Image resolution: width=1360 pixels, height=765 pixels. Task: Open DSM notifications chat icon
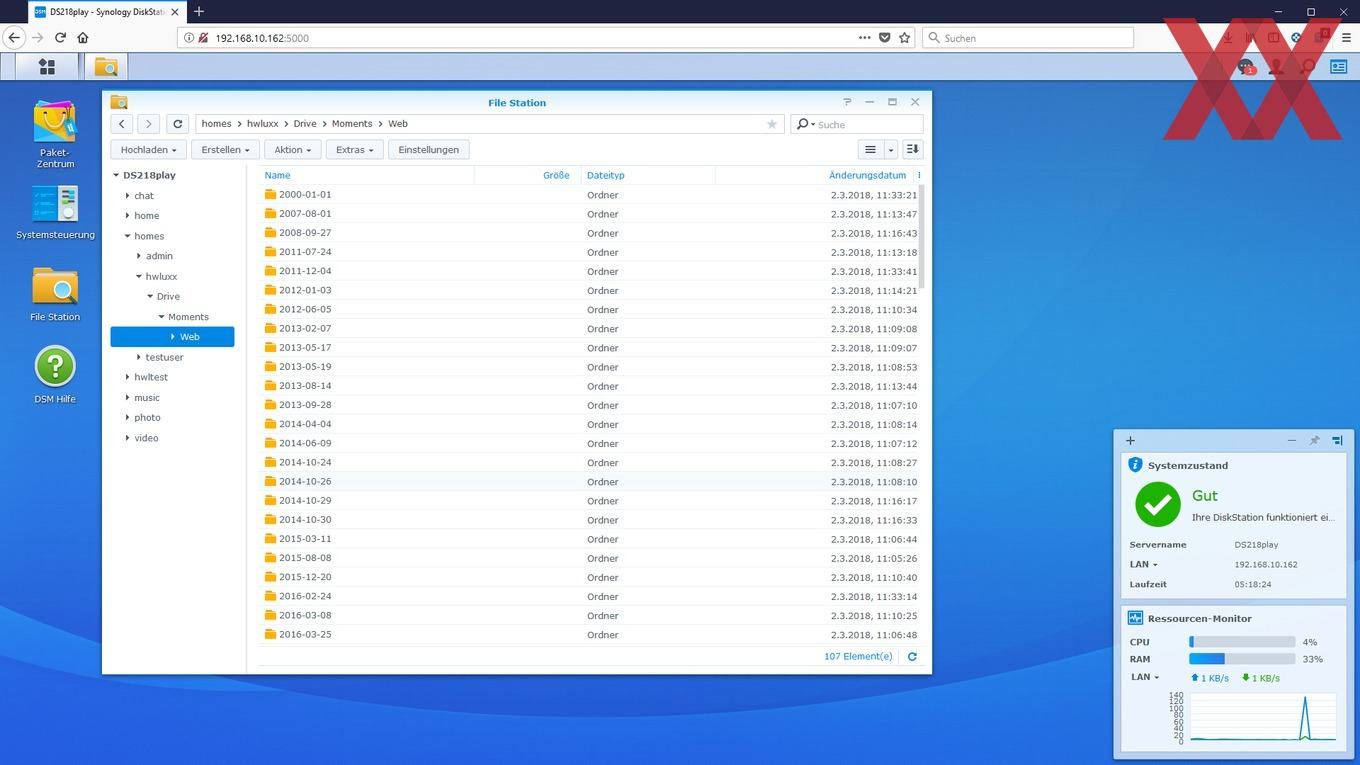click(1245, 67)
